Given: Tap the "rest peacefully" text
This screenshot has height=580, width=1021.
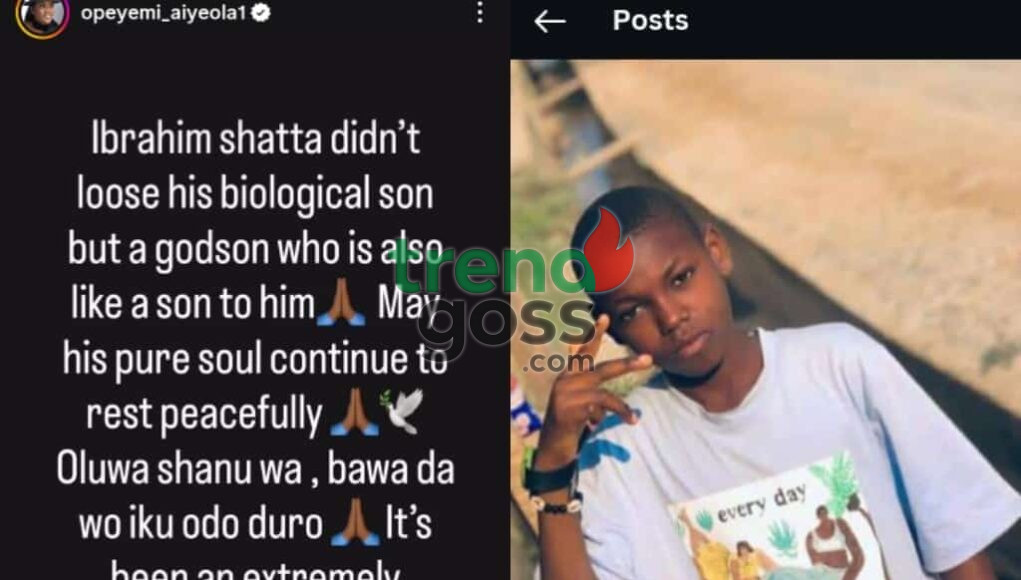Looking at the screenshot, I should [204, 415].
